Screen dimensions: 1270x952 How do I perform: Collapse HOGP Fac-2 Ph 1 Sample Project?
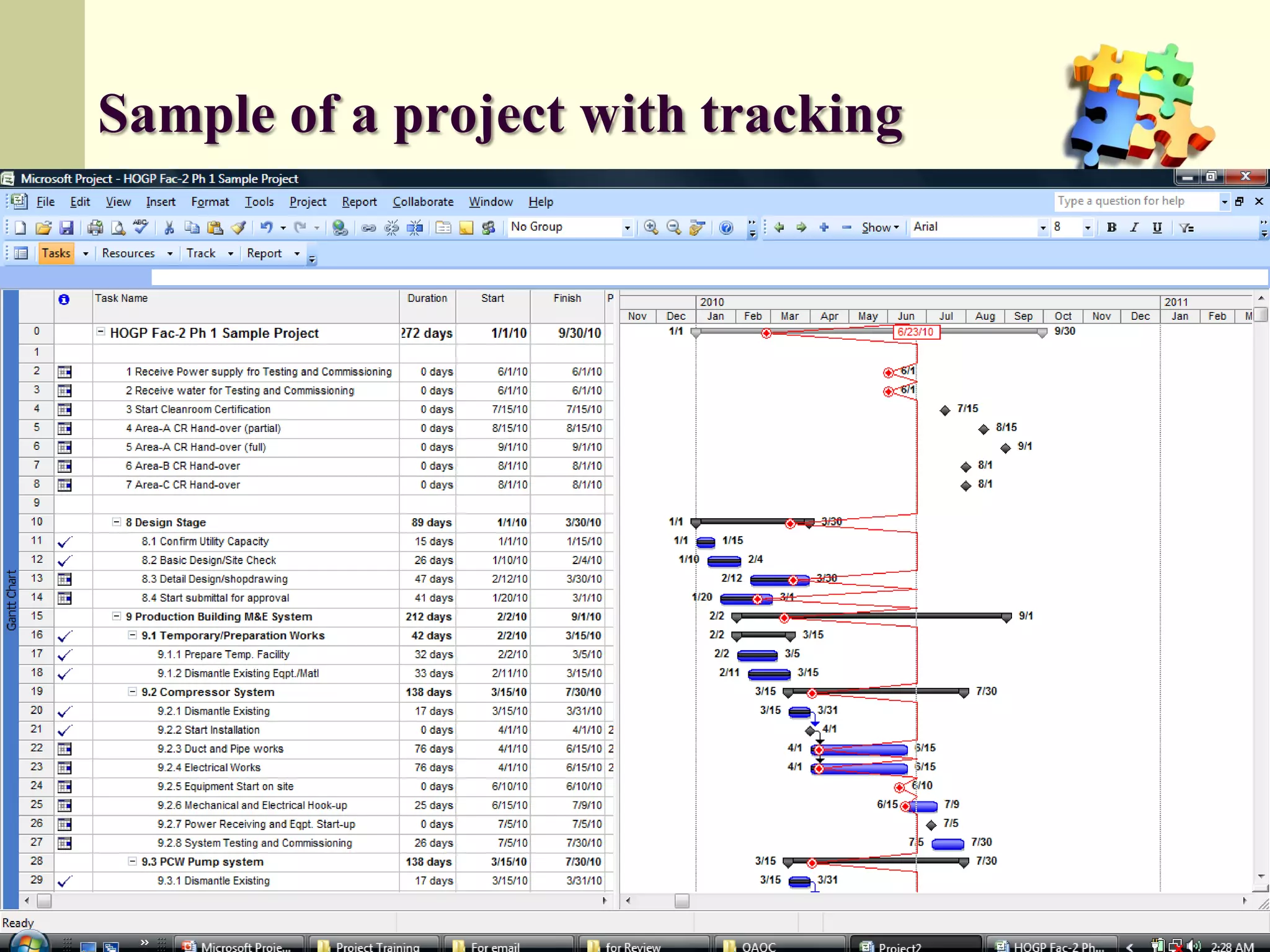[x=100, y=332]
